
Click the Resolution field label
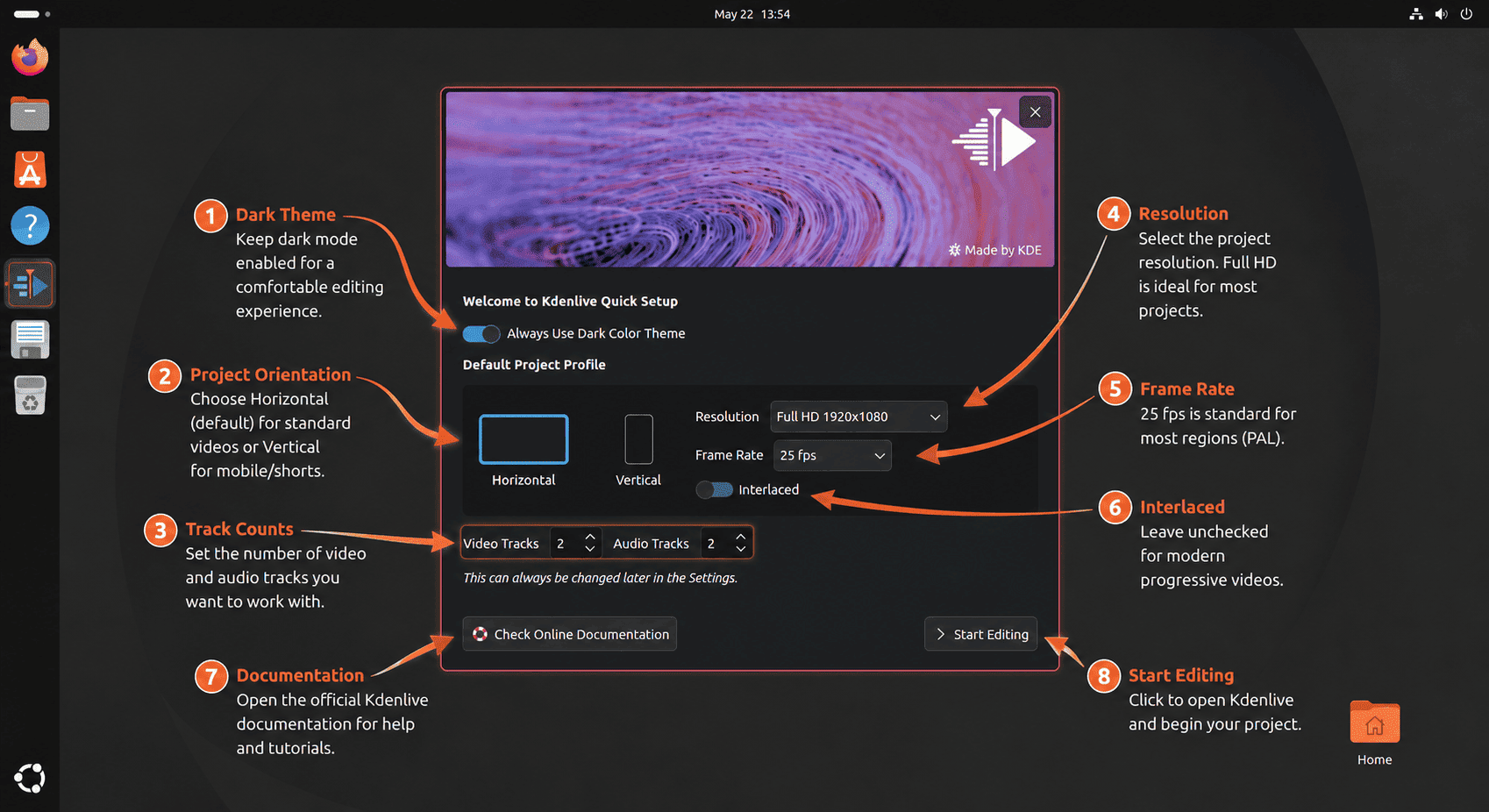(x=727, y=417)
